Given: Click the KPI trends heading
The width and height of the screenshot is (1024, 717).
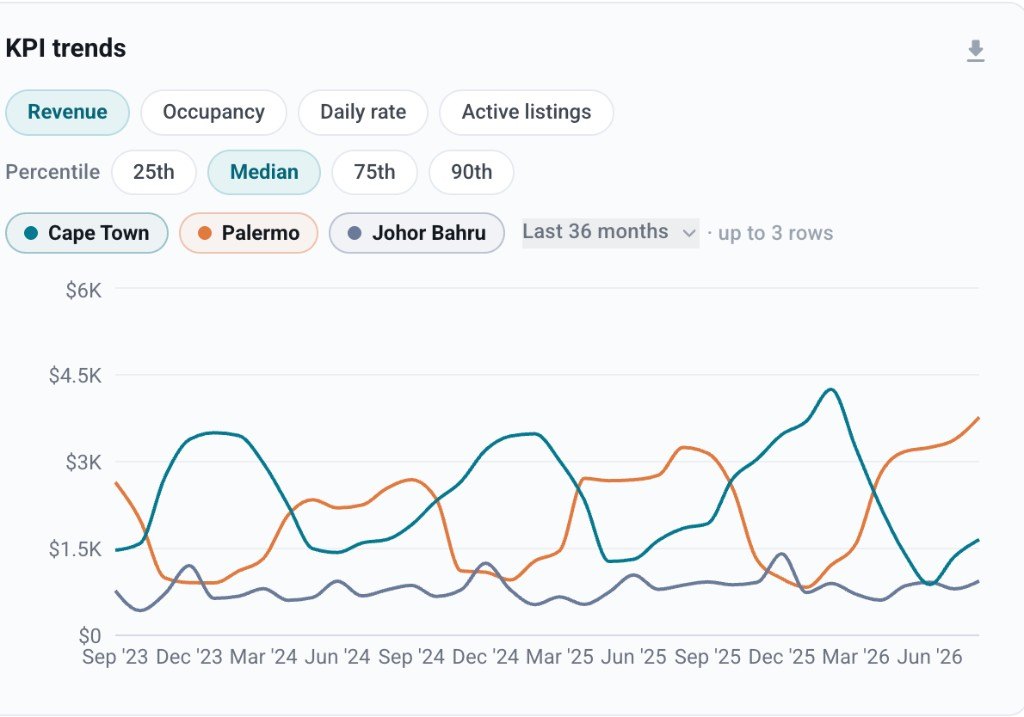Looking at the screenshot, I should pos(66,48).
